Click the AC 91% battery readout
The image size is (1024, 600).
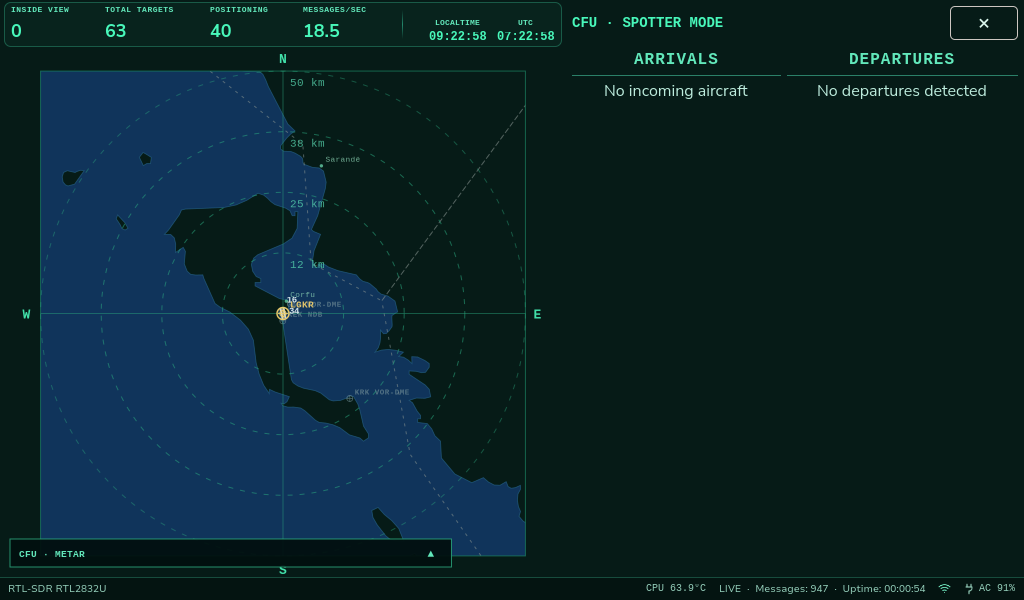997,588
